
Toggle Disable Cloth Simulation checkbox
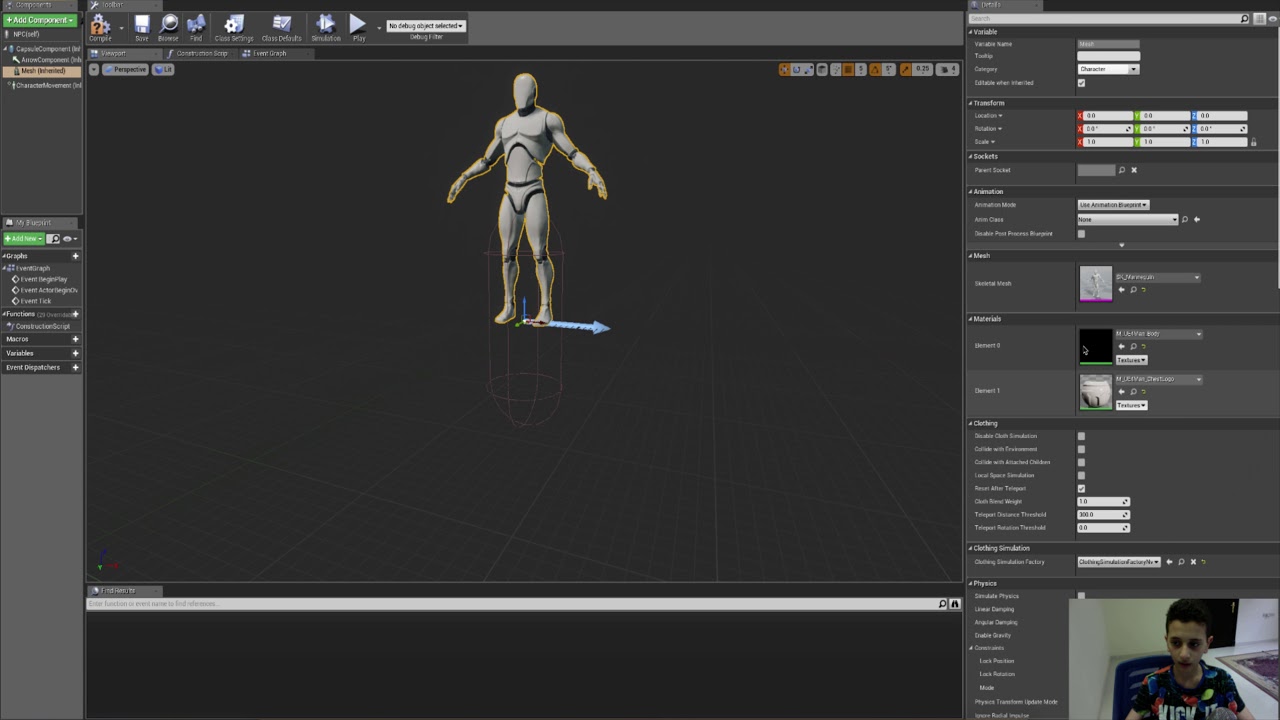click(1081, 436)
